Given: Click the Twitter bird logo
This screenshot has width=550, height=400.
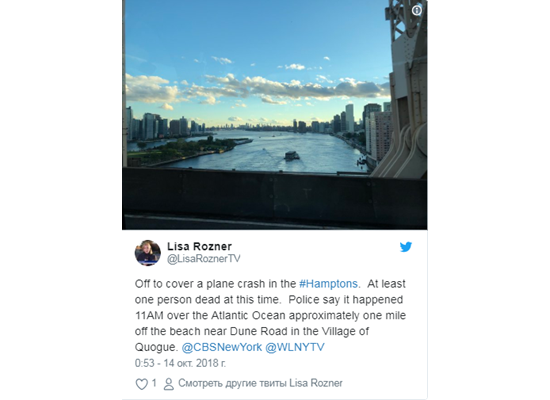Looking at the screenshot, I should pos(406,247).
